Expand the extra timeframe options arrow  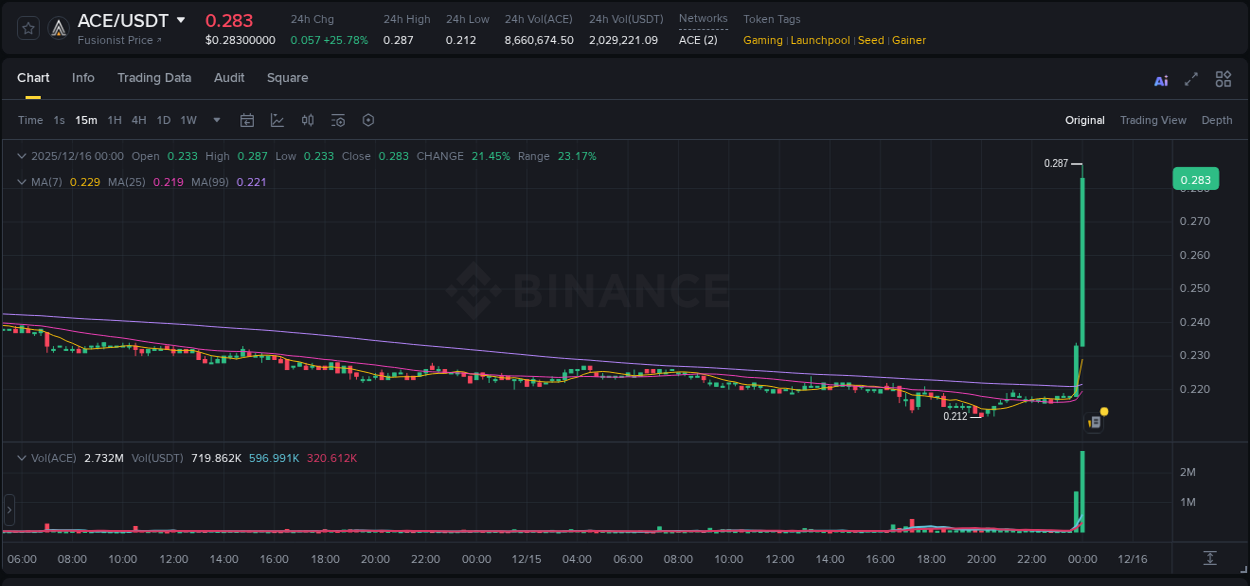215,120
